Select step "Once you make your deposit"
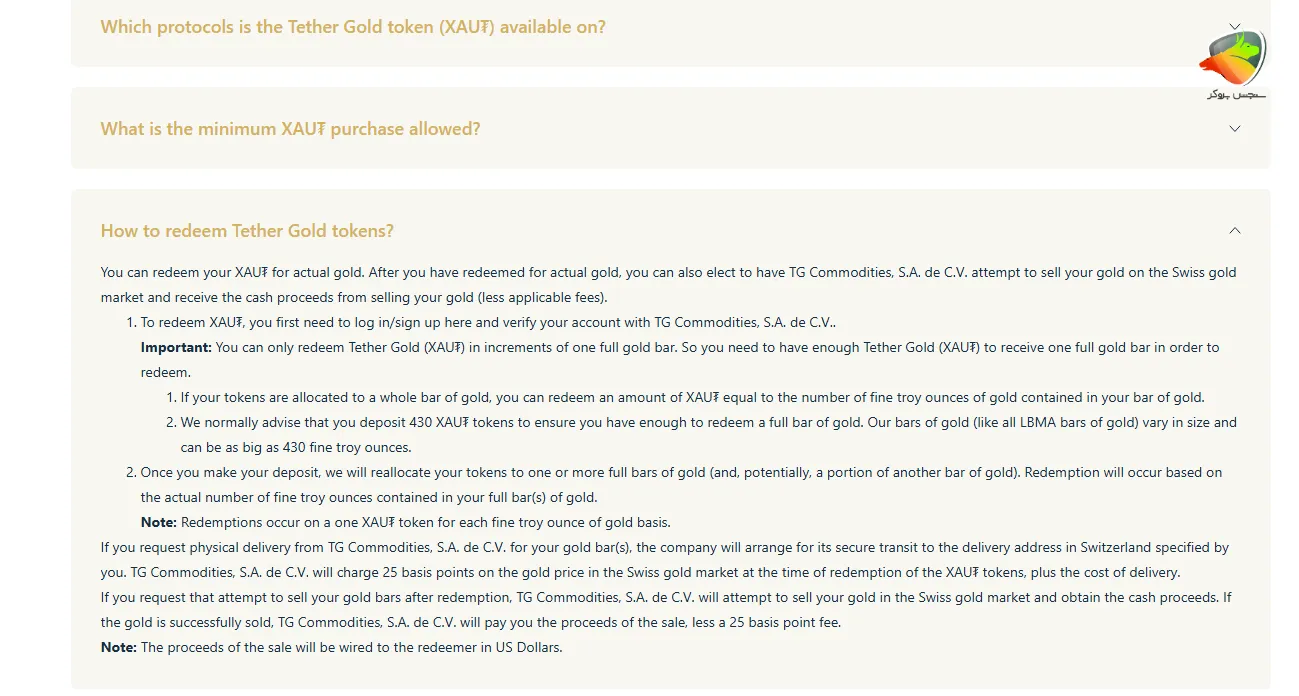 tap(680, 472)
